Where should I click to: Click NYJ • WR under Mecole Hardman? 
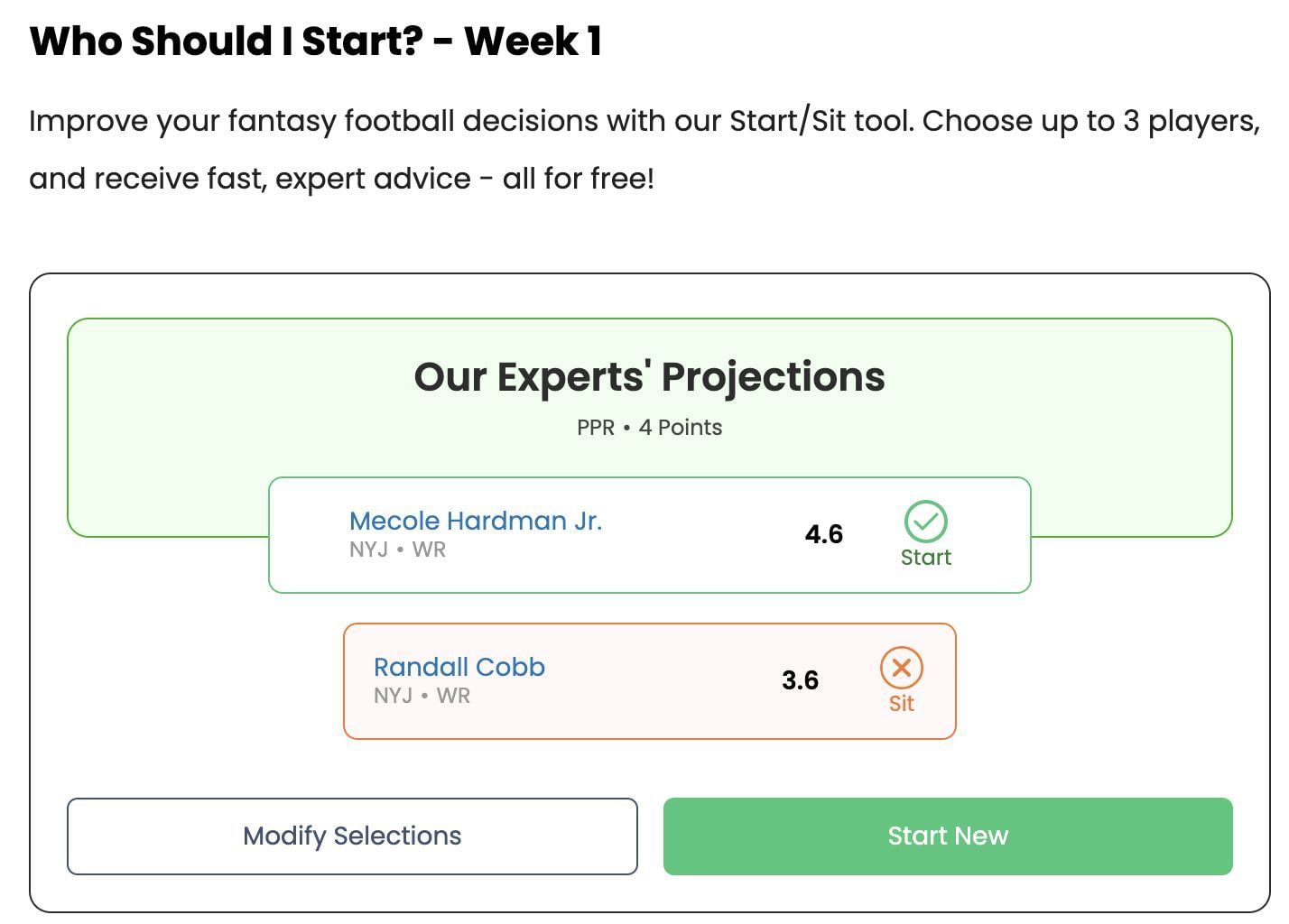pos(397,550)
